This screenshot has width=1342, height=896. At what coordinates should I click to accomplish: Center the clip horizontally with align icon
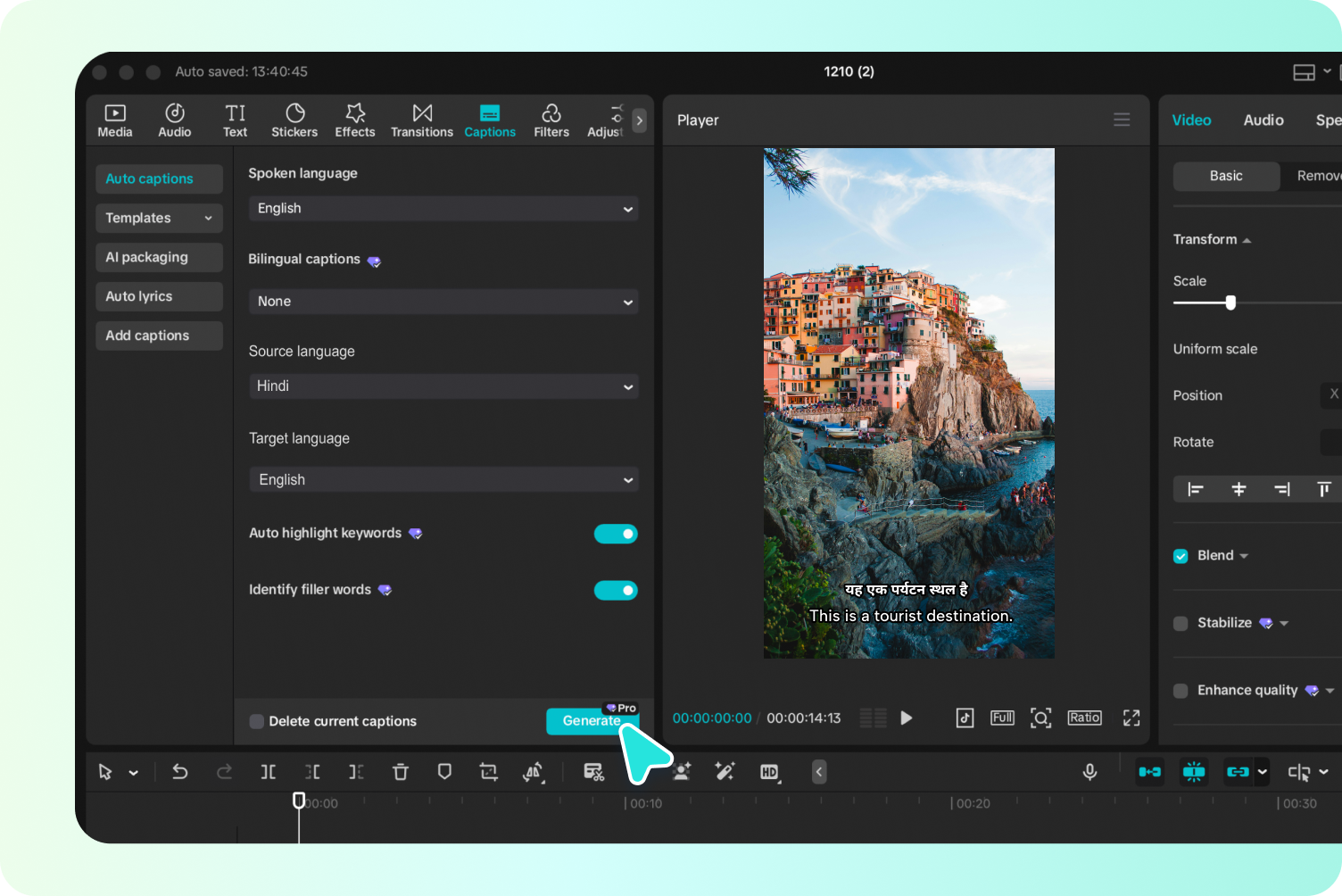[1238, 489]
